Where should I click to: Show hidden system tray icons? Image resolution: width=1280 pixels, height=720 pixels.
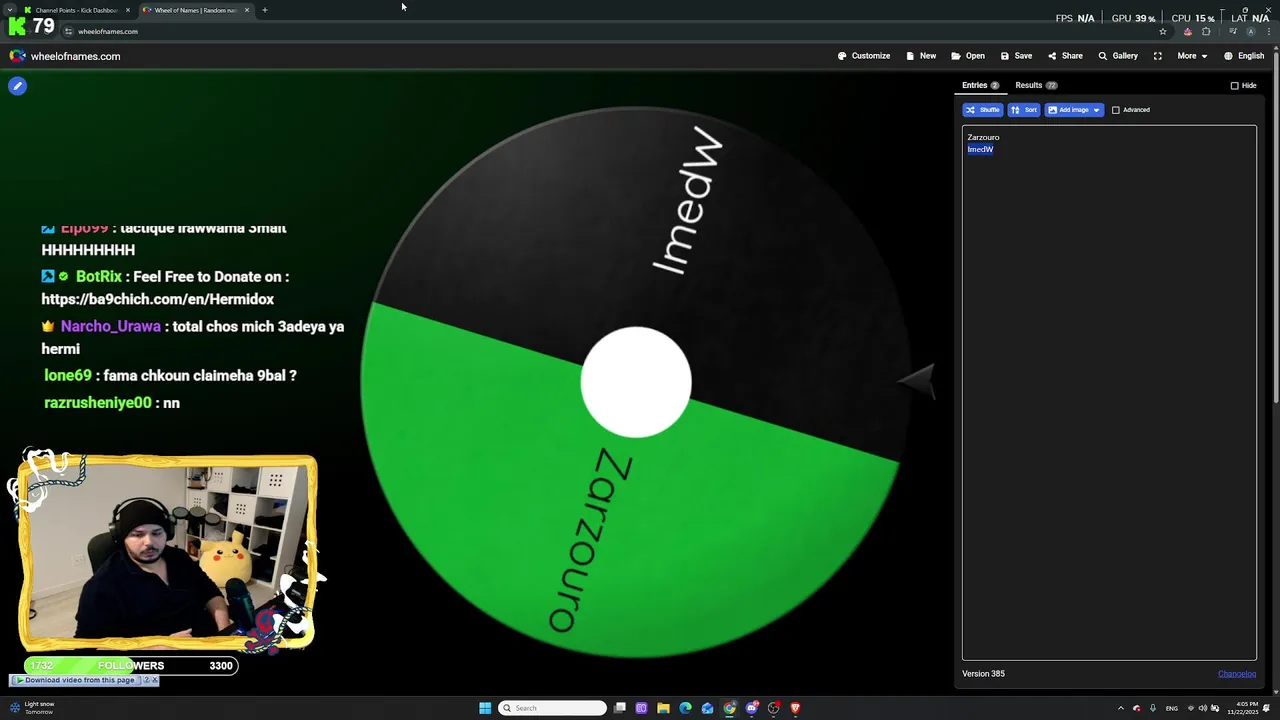(x=1120, y=708)
